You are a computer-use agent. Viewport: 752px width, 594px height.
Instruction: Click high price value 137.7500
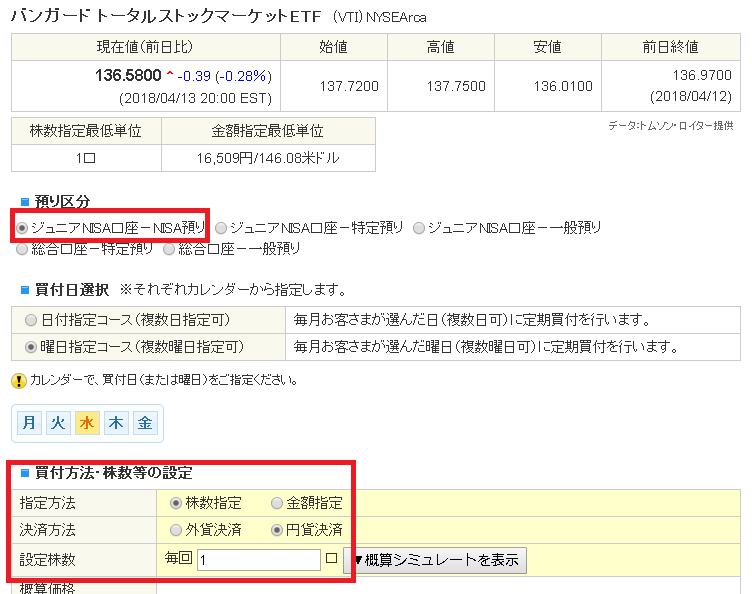click(456, 86)
